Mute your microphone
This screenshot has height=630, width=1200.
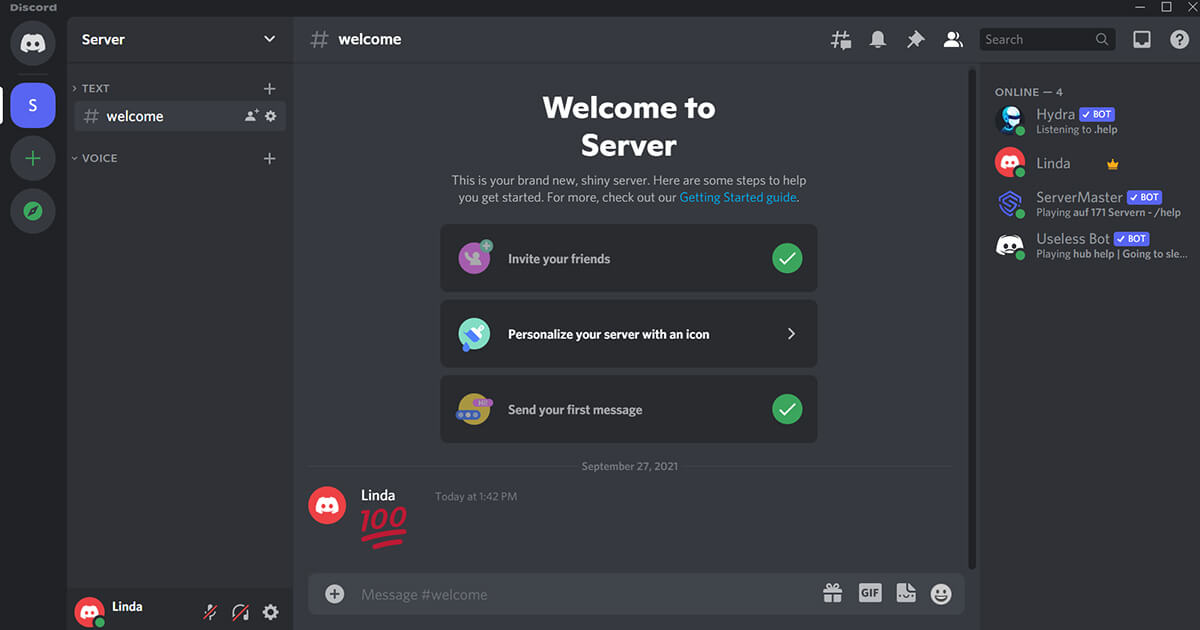210,611
